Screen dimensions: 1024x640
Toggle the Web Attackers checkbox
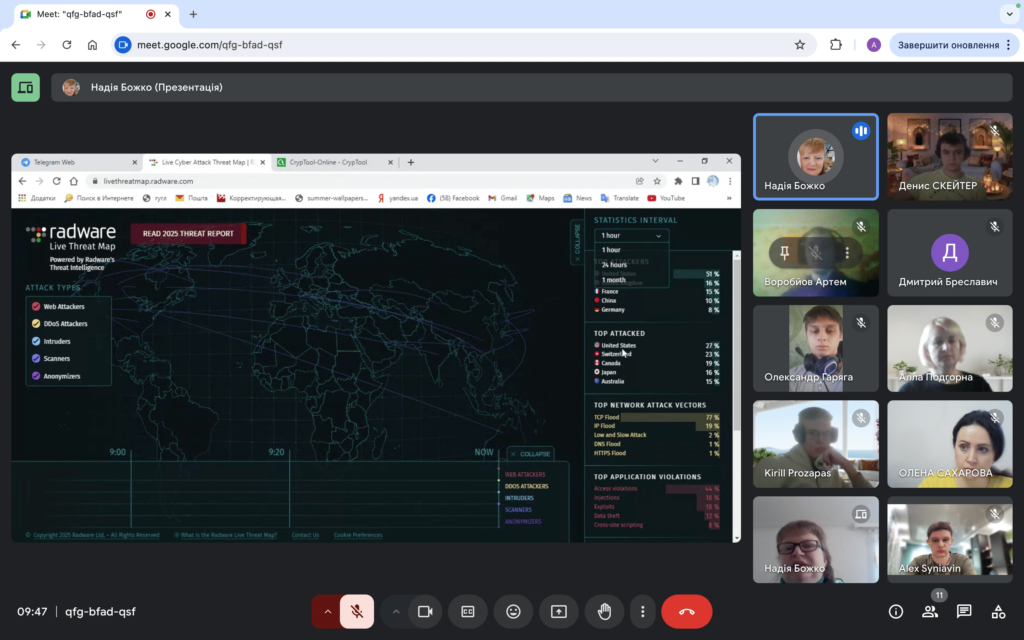tap(36, 306)
